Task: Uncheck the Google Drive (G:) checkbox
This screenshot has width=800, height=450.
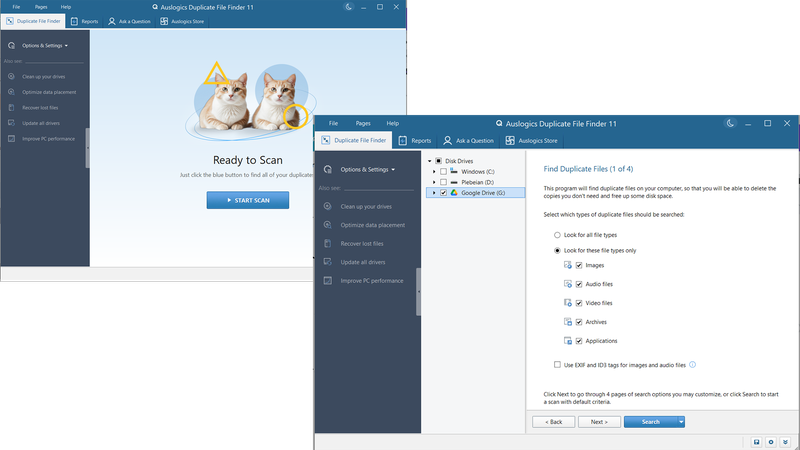Action: [x=443, y=193]
